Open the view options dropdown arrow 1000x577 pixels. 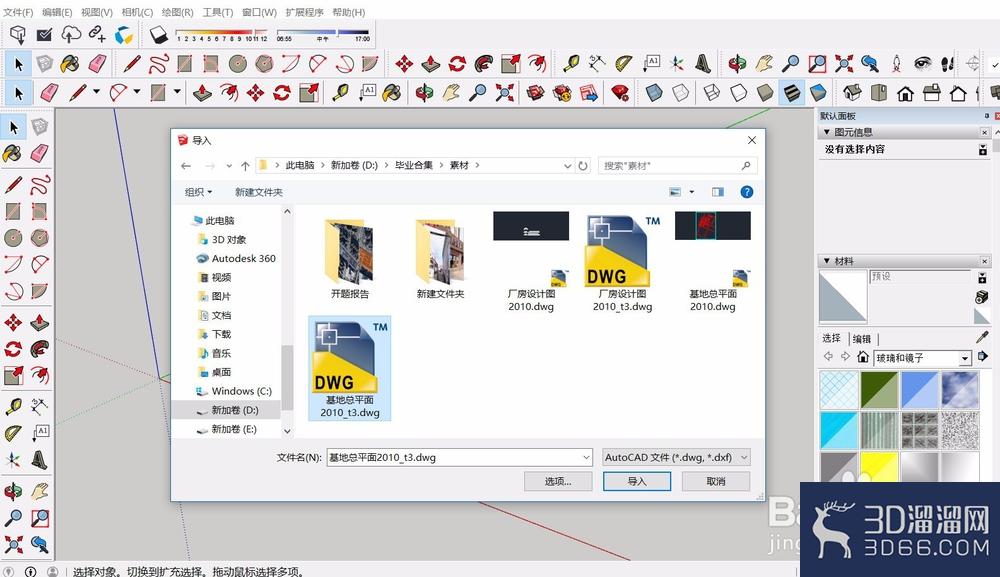(x=691, y=192)
